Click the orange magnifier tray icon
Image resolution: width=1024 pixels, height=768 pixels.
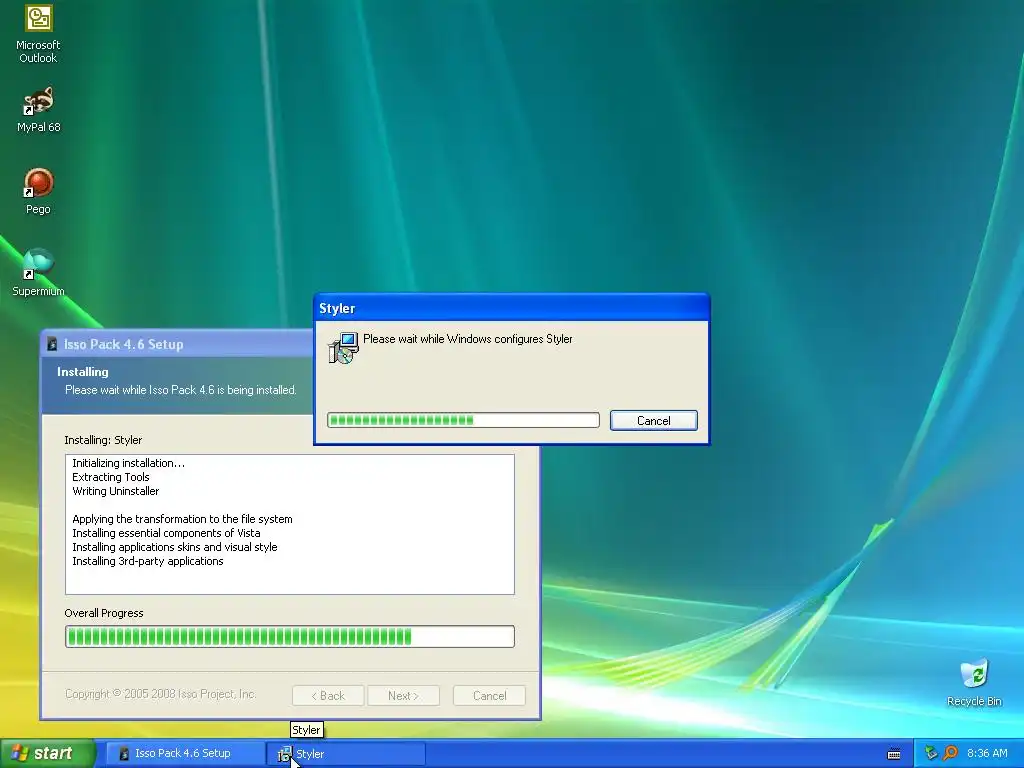(x=950, y=753)
